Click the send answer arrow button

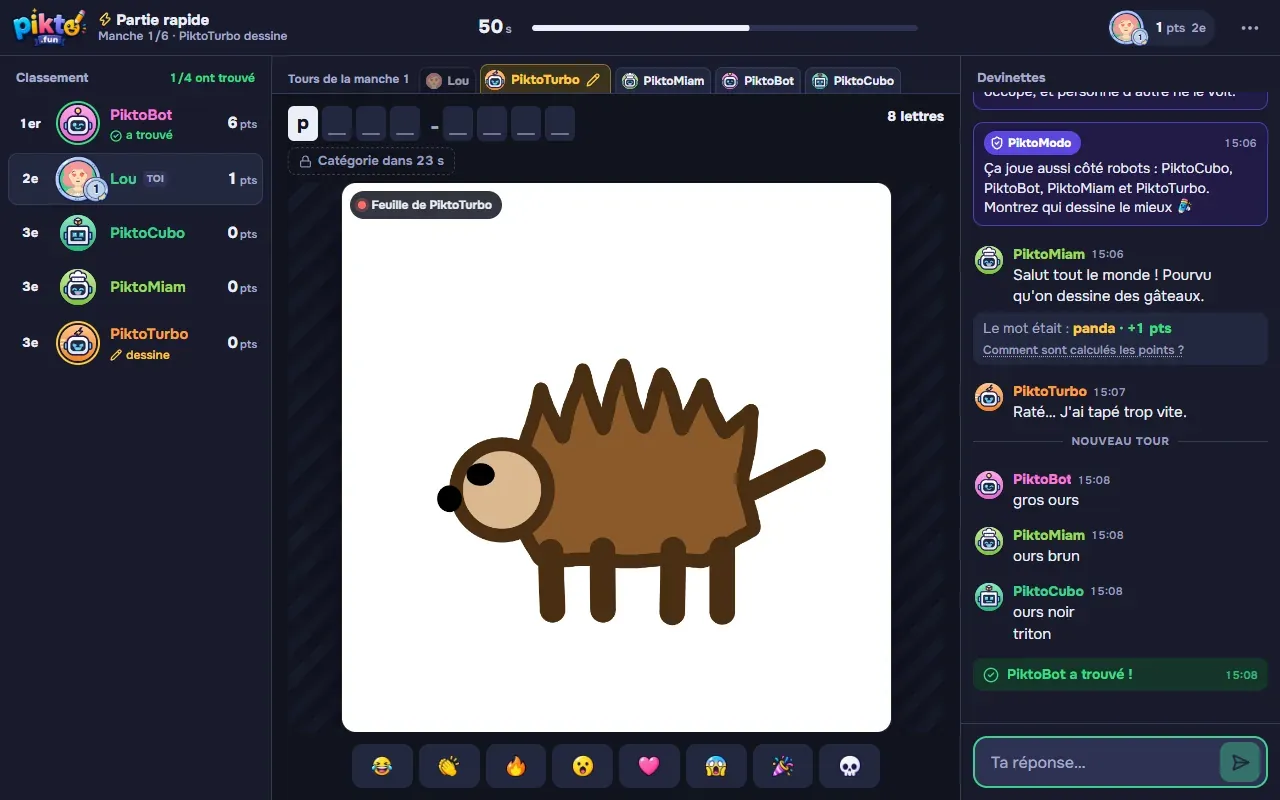click(x=1240, y=762)
